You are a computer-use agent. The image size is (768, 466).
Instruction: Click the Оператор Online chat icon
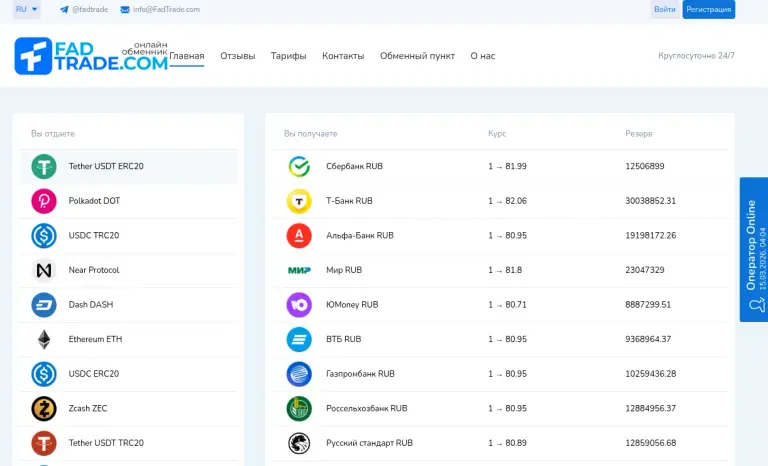click(x=756, y=306)
